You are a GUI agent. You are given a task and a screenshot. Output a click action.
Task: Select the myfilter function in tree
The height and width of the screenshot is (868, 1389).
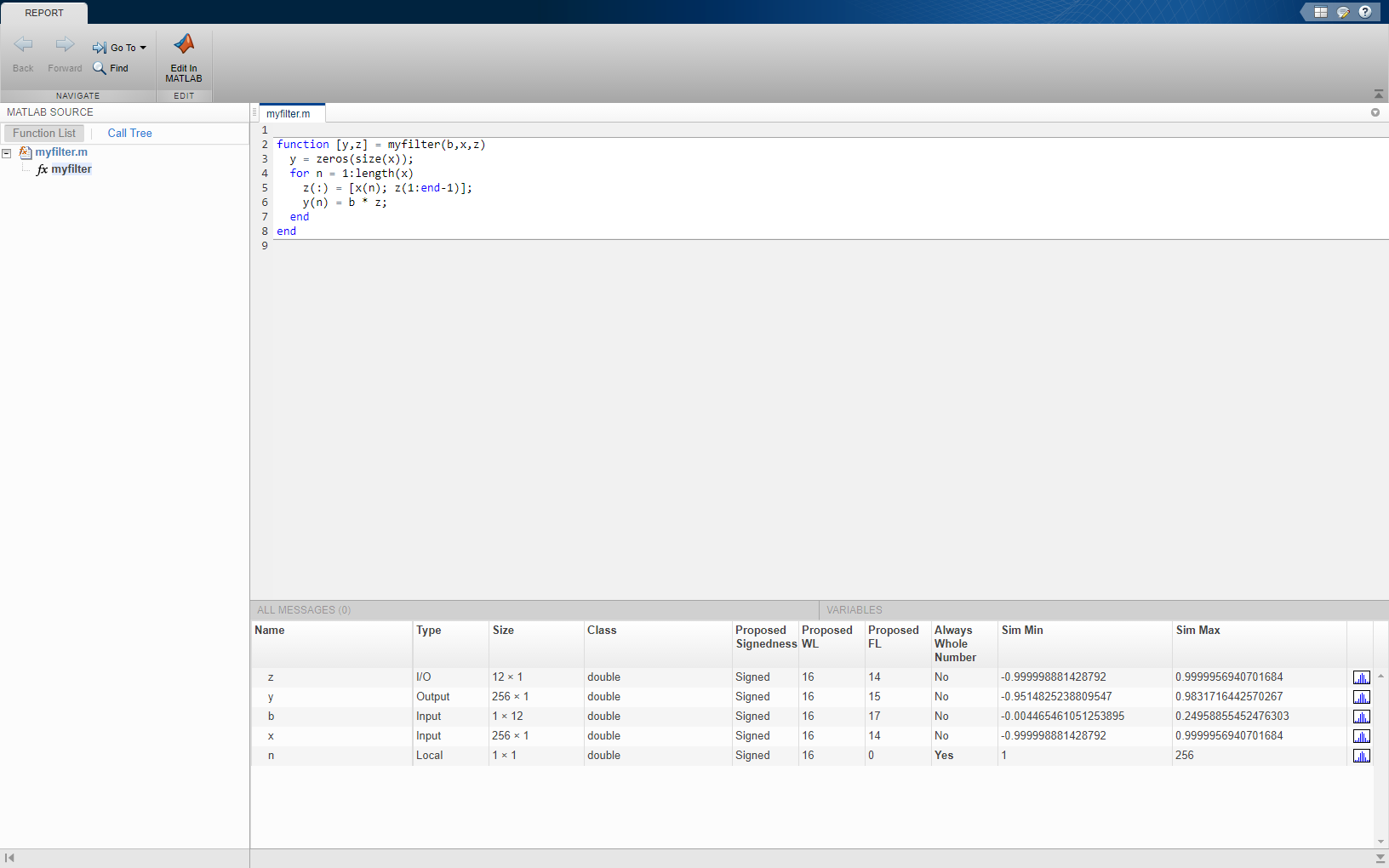tap(71, 169)
